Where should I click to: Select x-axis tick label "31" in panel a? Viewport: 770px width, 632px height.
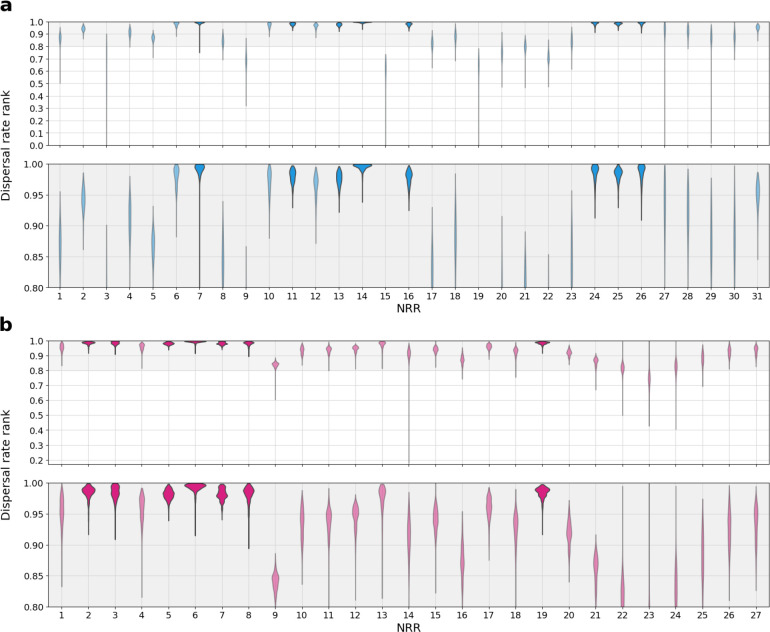coord(757,297)
